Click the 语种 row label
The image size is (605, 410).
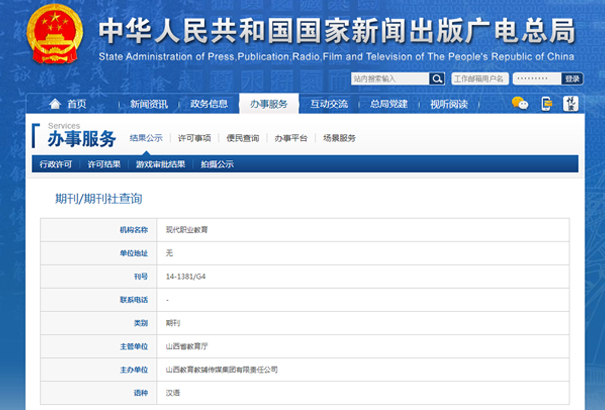point(141,393)
